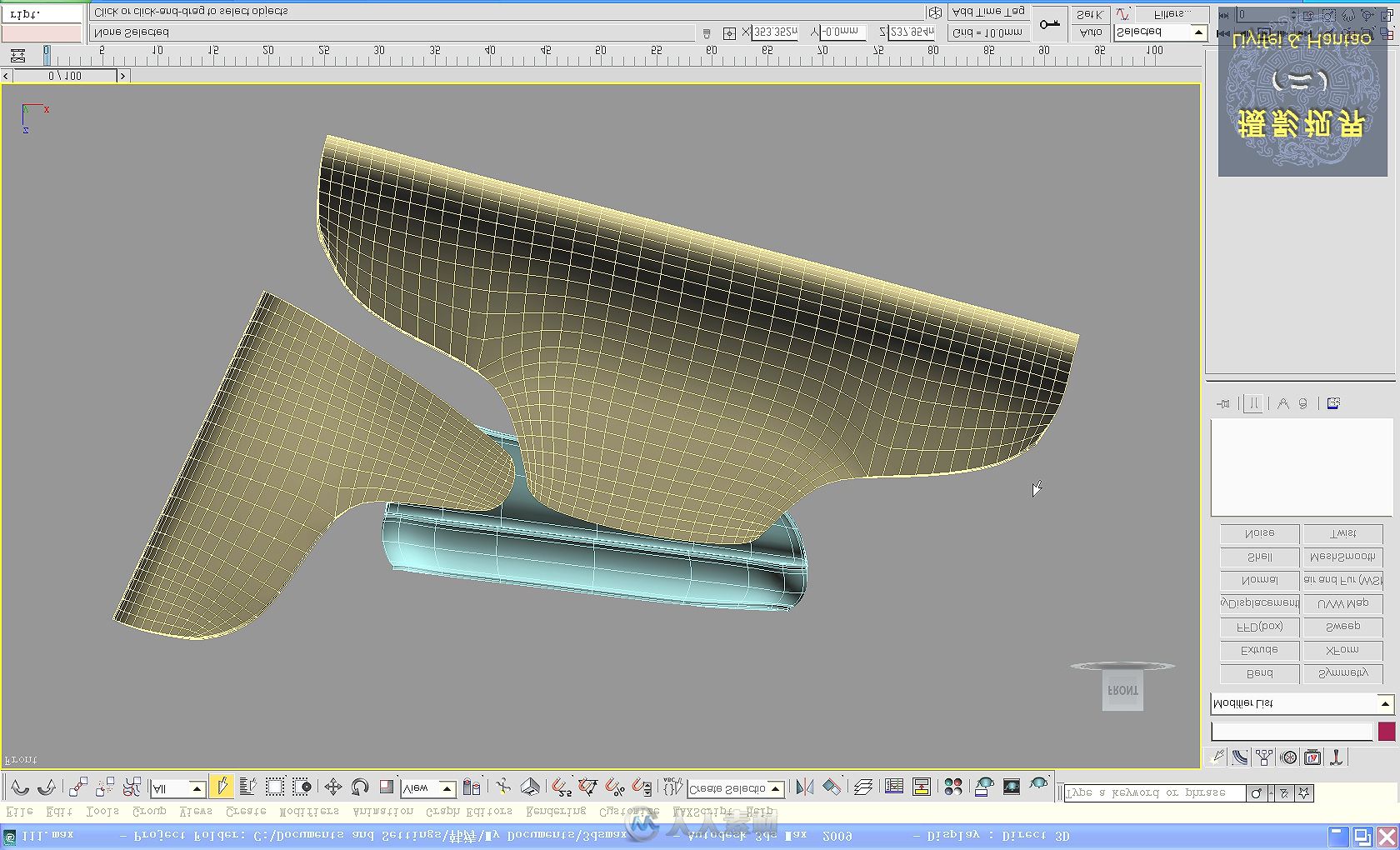
Task: Activate the Select Object arrow tool
Action: [x=221, y=787]
